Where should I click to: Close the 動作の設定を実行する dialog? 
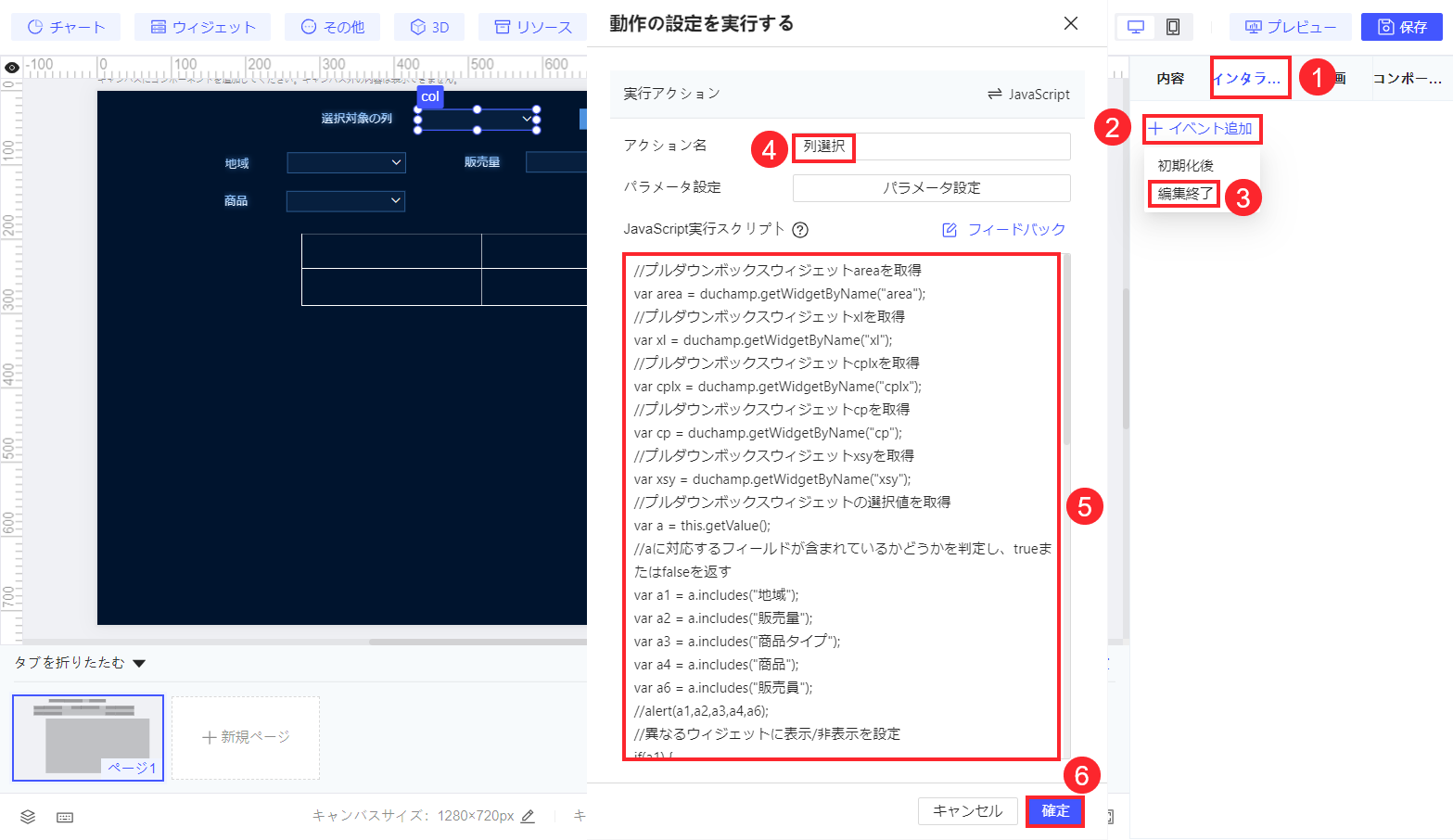click(1071, 23)
